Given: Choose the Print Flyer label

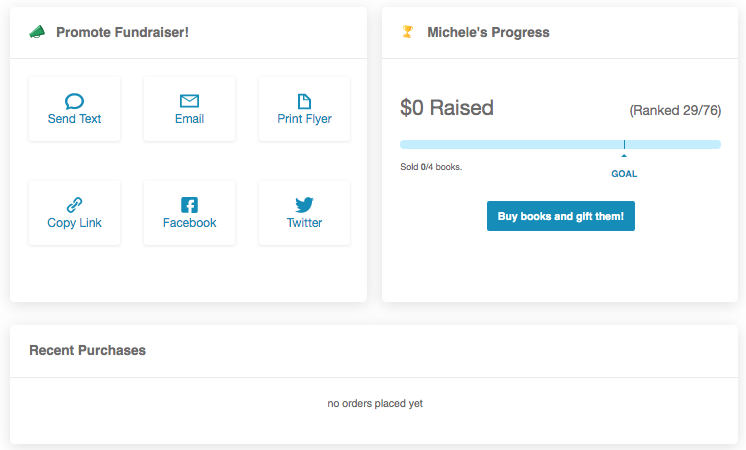Looking at the screenshot, I should tap(304, 119).
